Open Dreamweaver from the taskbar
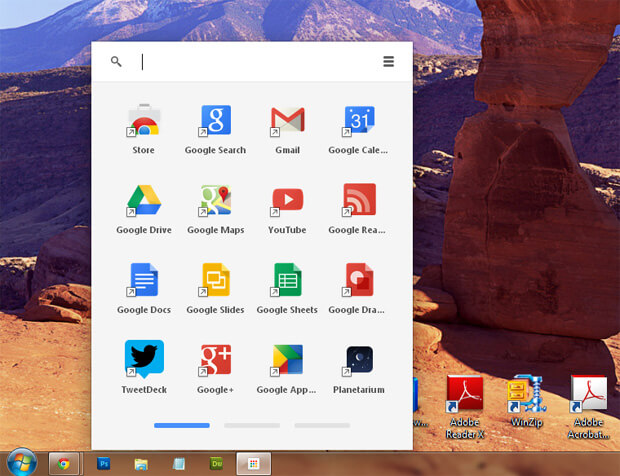Image resolution: width=620 pixels, height=476 pixels. (x=216, y=463)
